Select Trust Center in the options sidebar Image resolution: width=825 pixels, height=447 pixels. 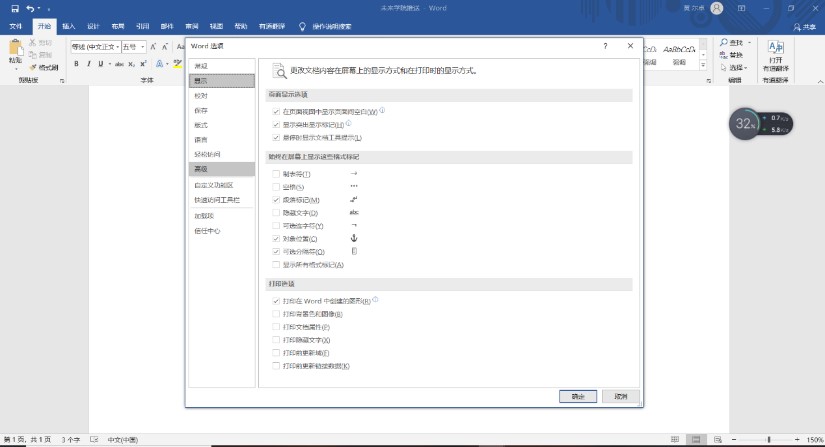tap(222, 231)
